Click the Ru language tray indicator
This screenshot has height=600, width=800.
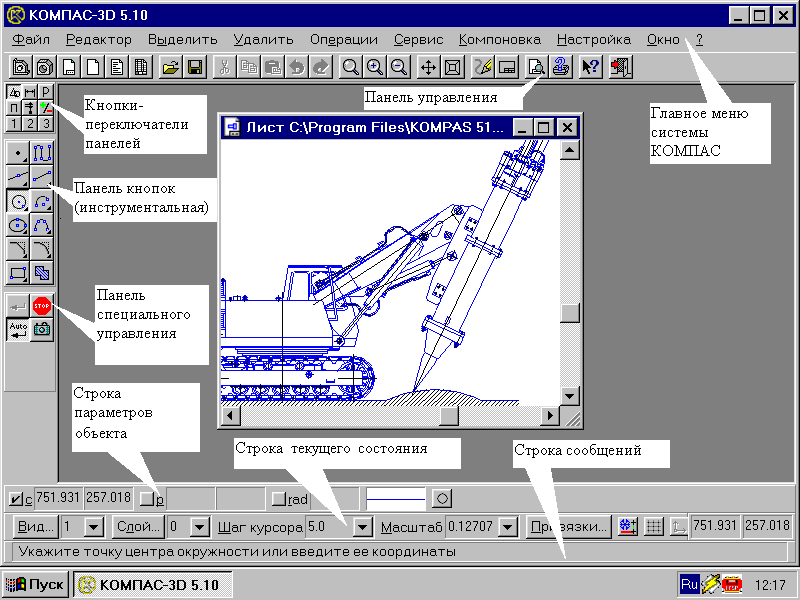pyautogui.click(x=689, y=584)
